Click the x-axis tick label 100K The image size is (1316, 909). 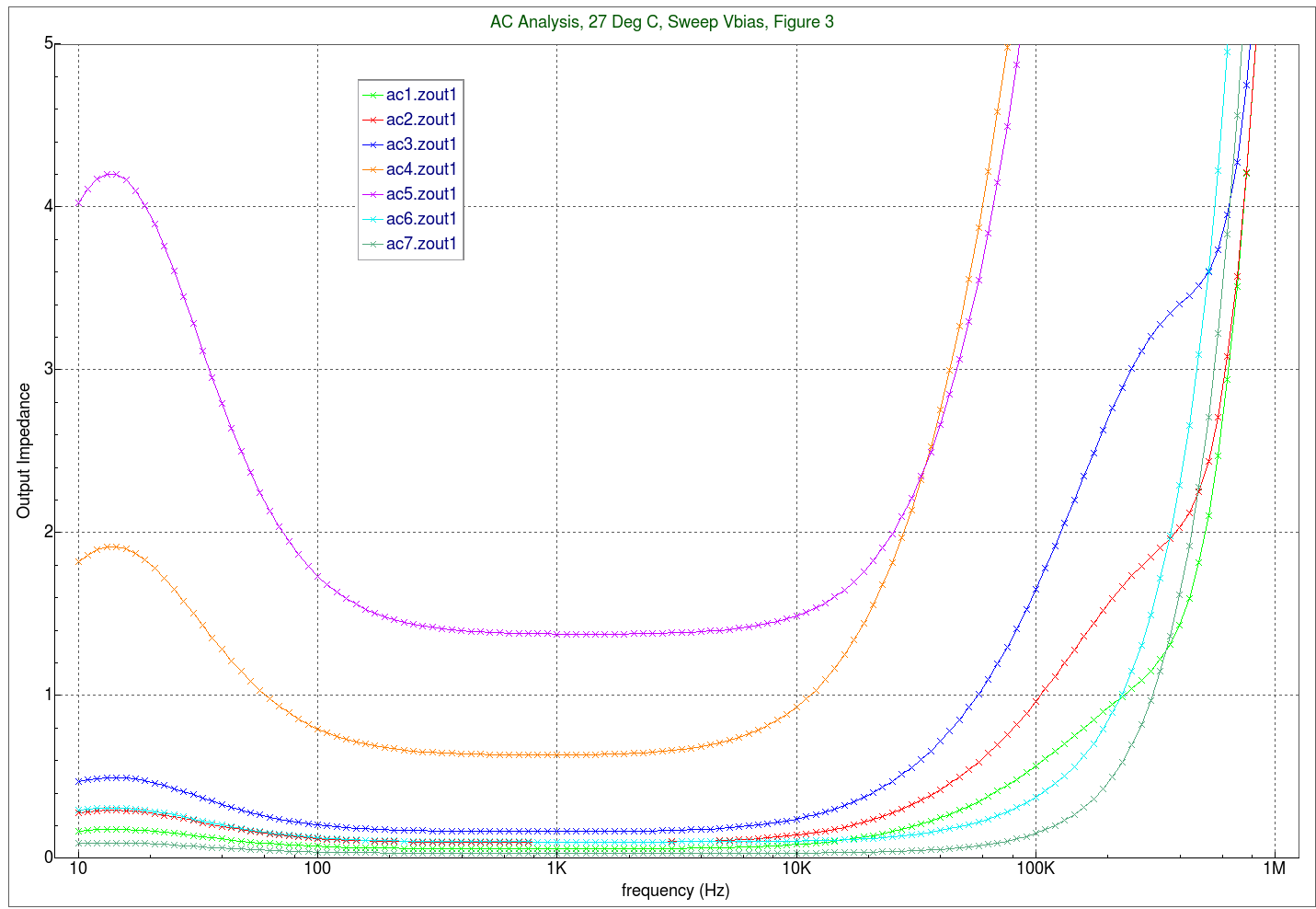click(x=1036, y=869)
